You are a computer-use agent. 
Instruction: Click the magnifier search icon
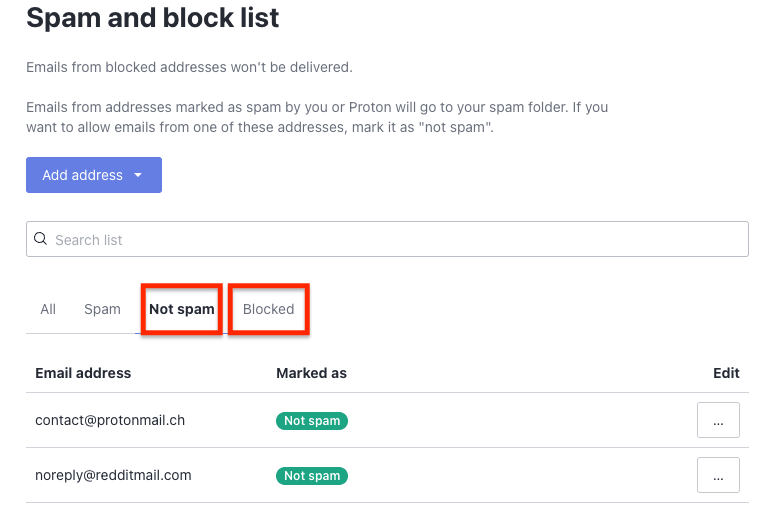pos(41,239)
